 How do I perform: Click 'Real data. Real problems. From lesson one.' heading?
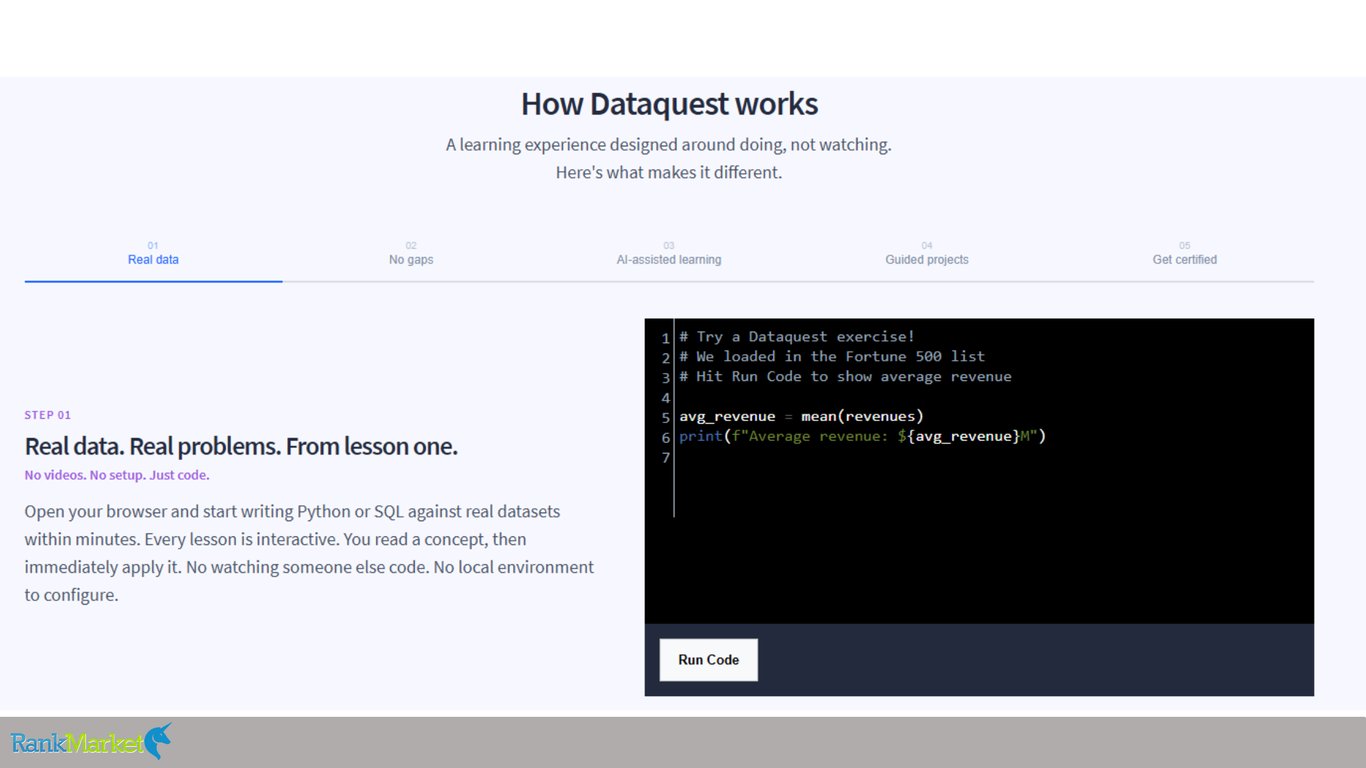coord(241,446)
